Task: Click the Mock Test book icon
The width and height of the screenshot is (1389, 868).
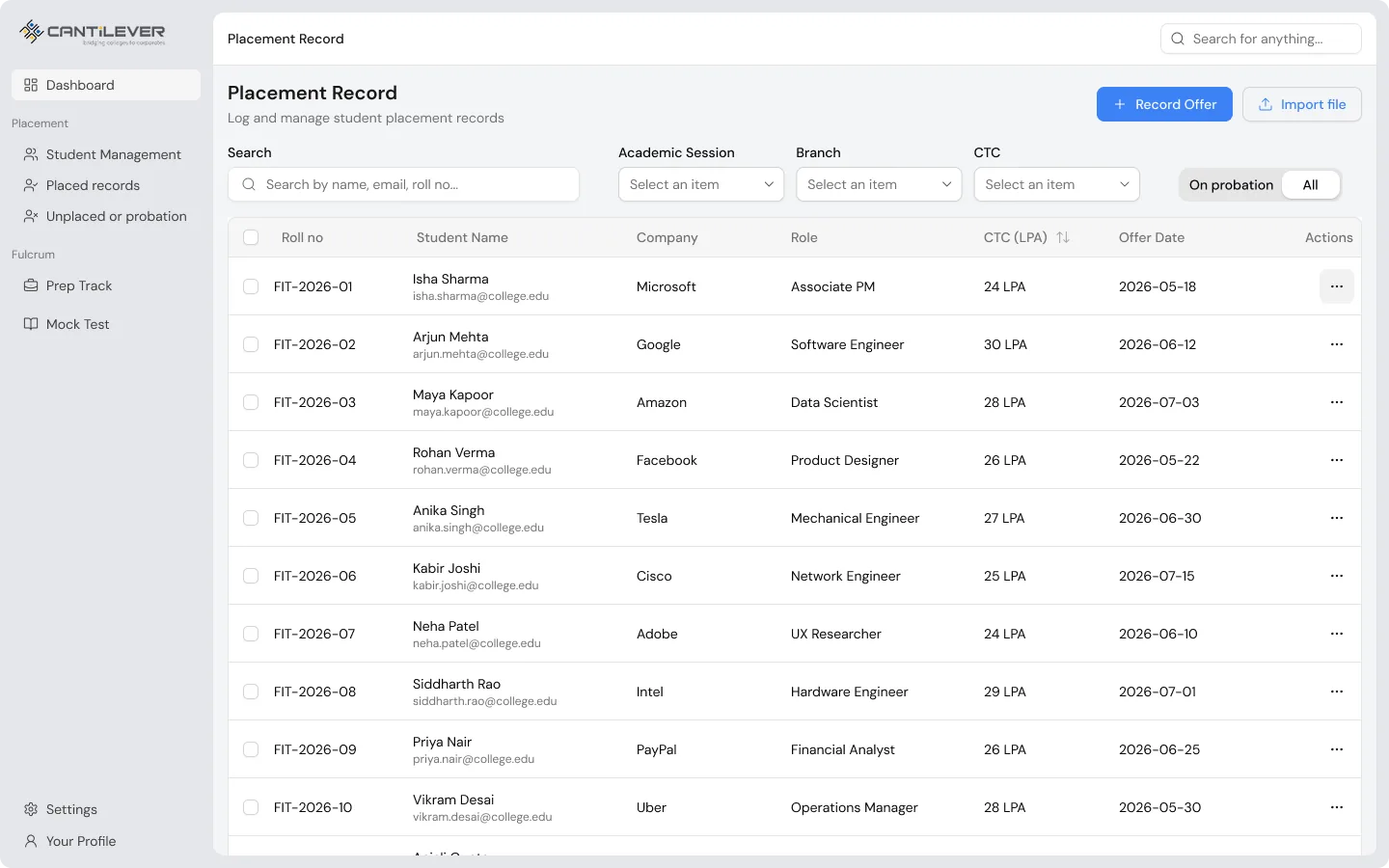Action: pyautogui.click(x=31, y=324)
